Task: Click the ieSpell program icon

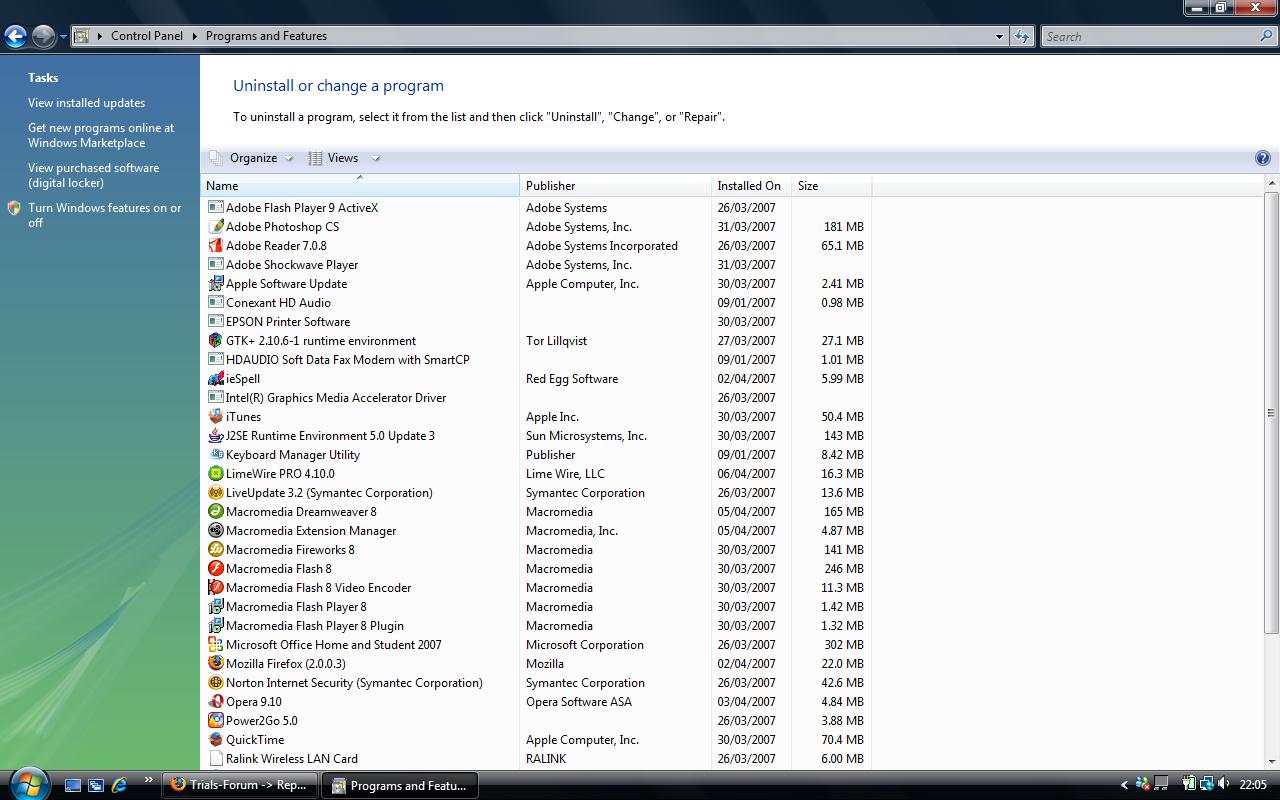Action: coord(215,379)
